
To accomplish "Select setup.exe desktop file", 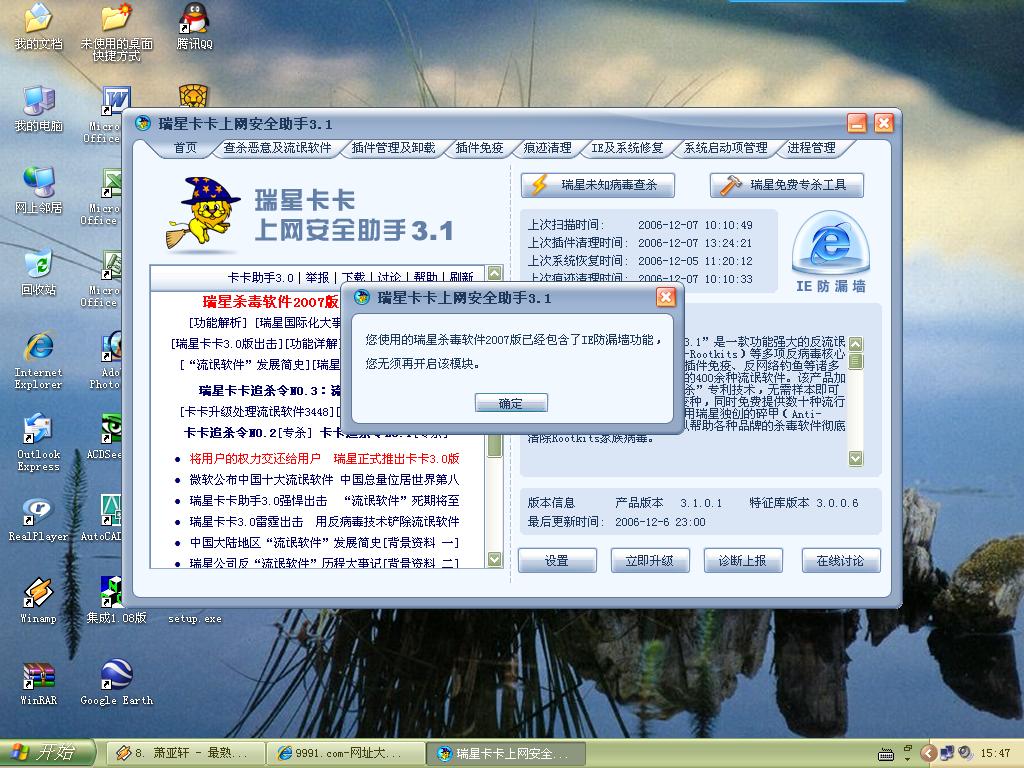I will click(195, 618).
